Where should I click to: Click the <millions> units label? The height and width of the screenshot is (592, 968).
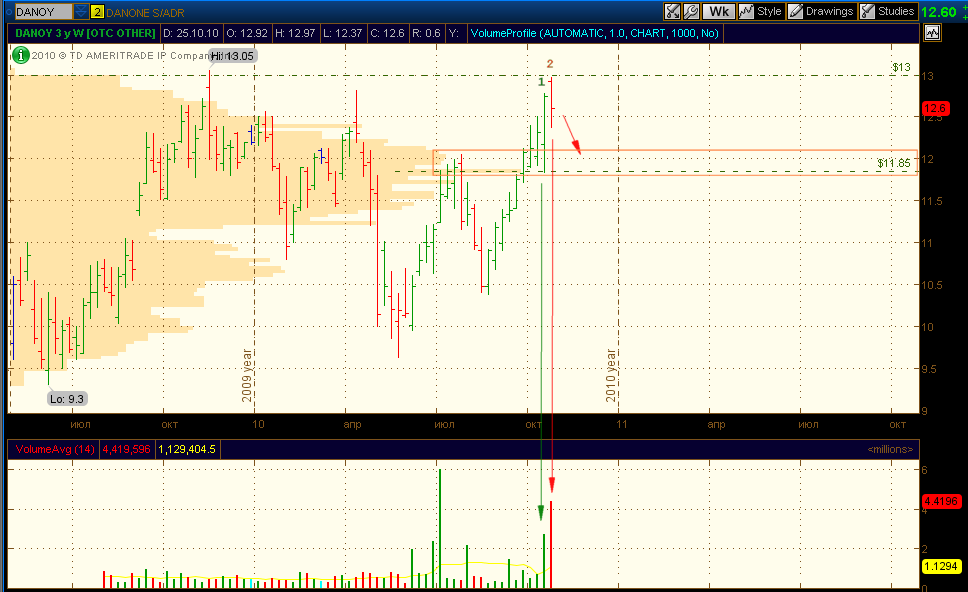tap(890, 449)
